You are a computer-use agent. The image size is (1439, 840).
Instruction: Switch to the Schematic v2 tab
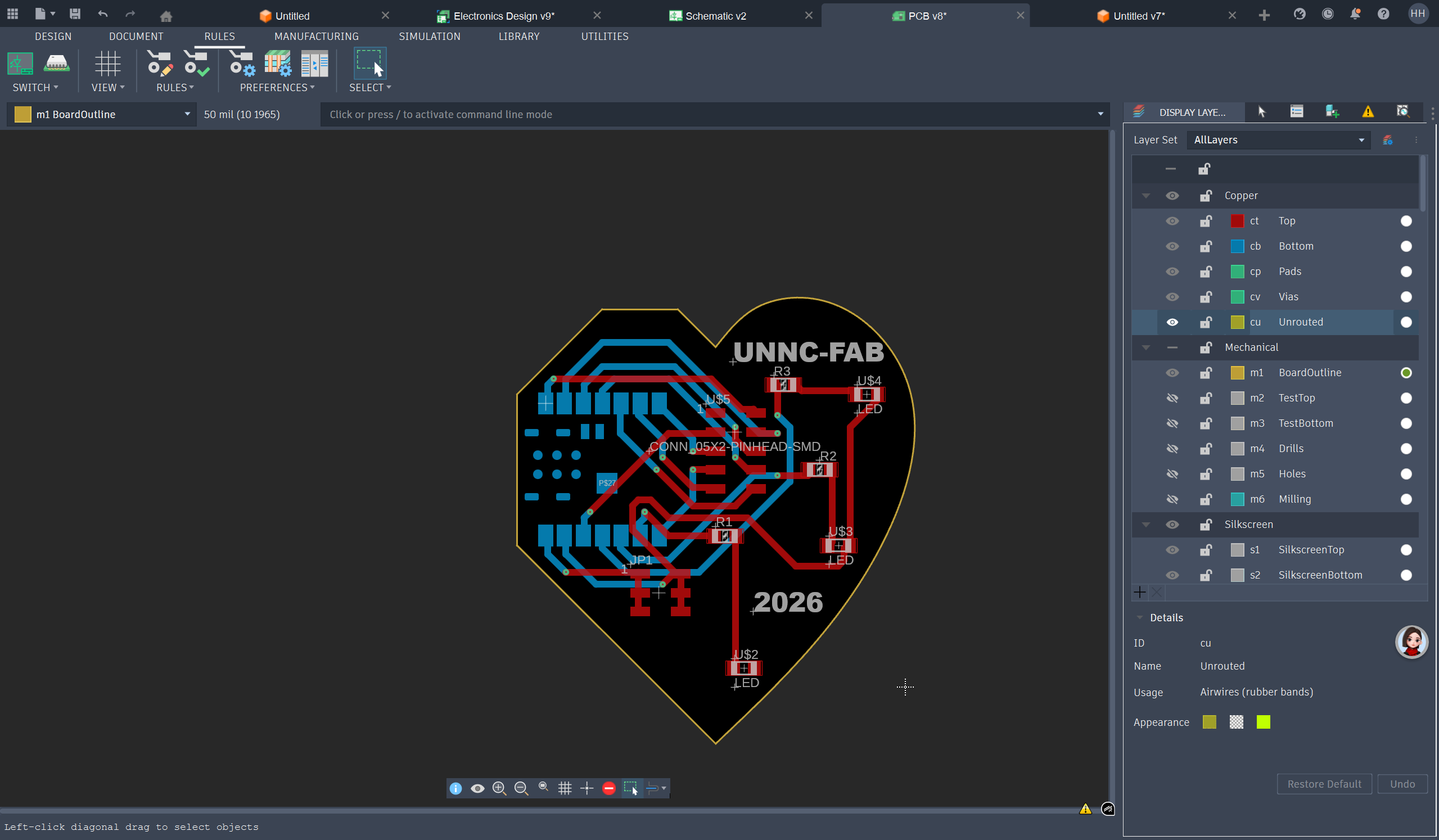click(x=715, y=16)
